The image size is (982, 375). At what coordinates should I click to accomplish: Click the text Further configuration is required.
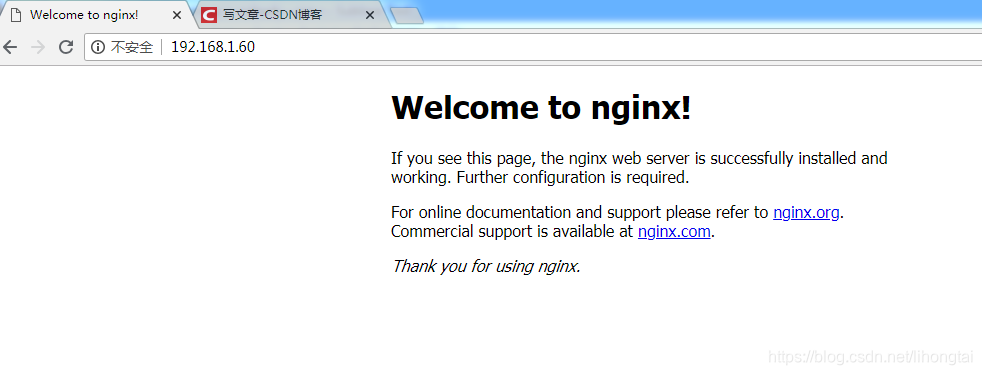pos(573,178)
